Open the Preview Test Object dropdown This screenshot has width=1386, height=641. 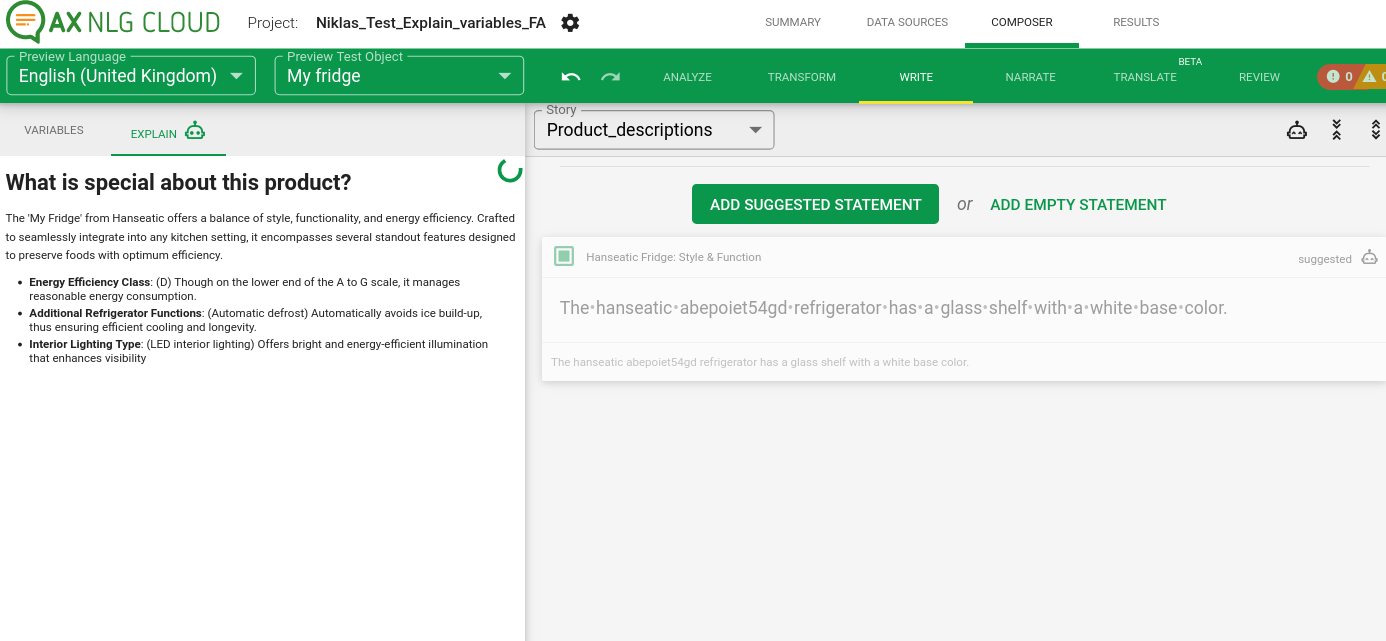pyautogui.click(x=399, y=76)
